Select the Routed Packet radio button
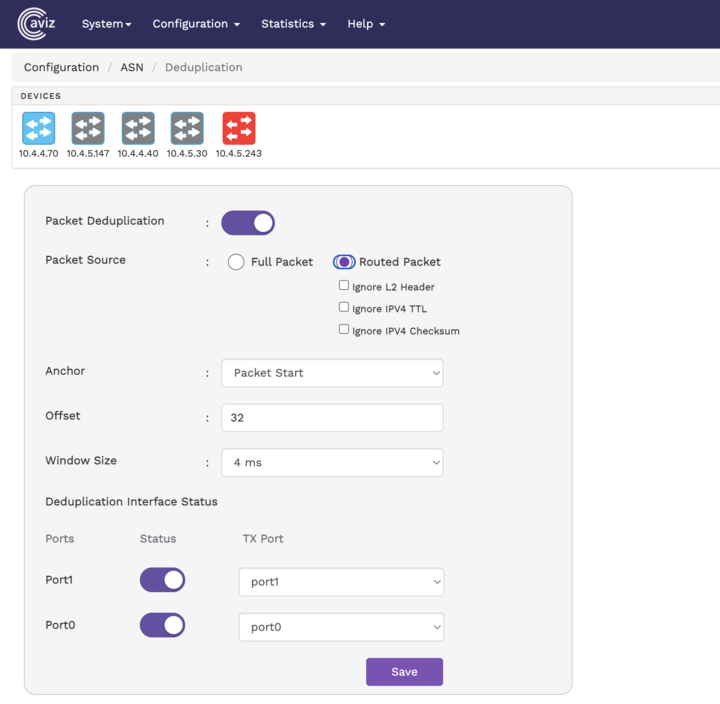Screen dimensions: 720x704 (344, 262)
